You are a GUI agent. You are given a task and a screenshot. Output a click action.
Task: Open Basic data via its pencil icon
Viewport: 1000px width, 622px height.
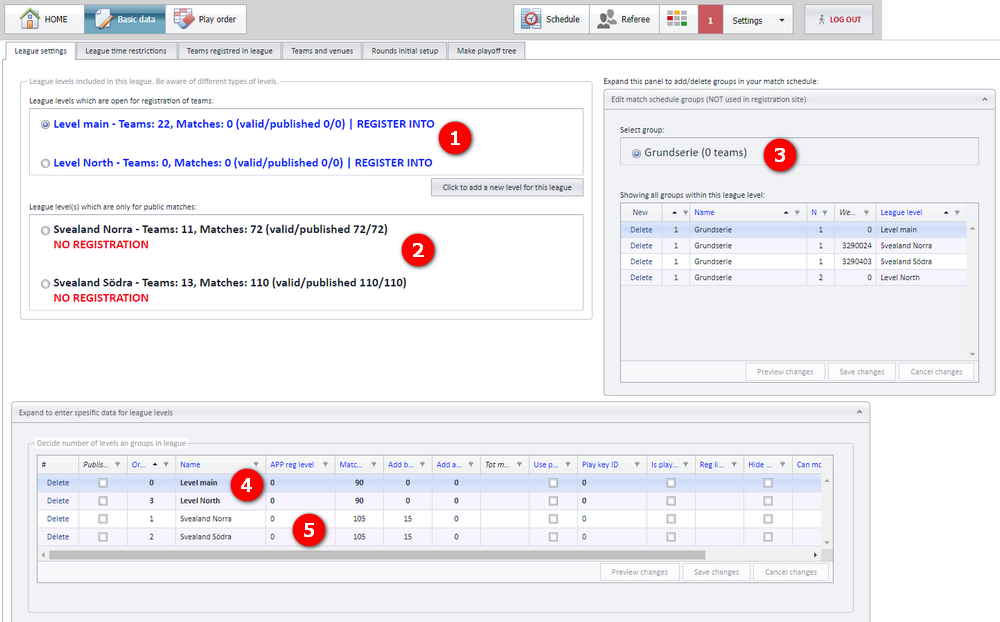tap(103, 19)
